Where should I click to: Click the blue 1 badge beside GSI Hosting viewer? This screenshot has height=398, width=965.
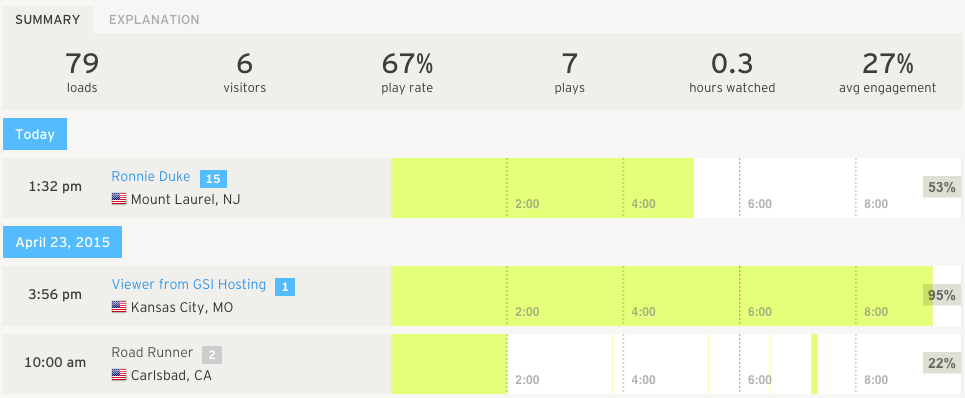click(x=285, y=287)
